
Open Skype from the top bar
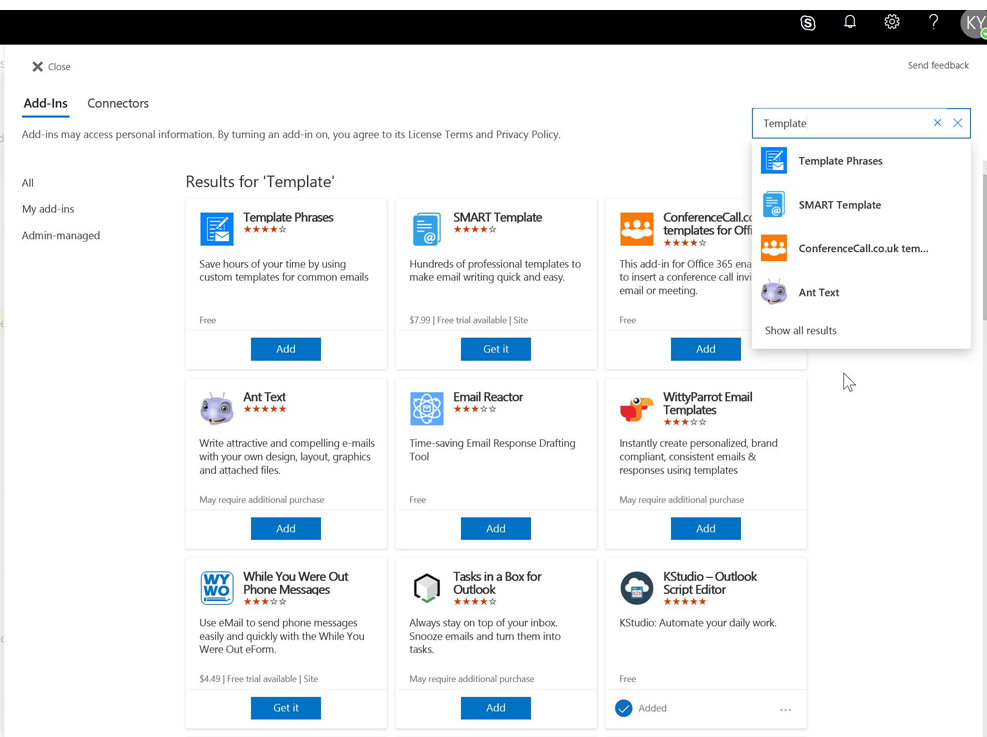pos(808,23)
